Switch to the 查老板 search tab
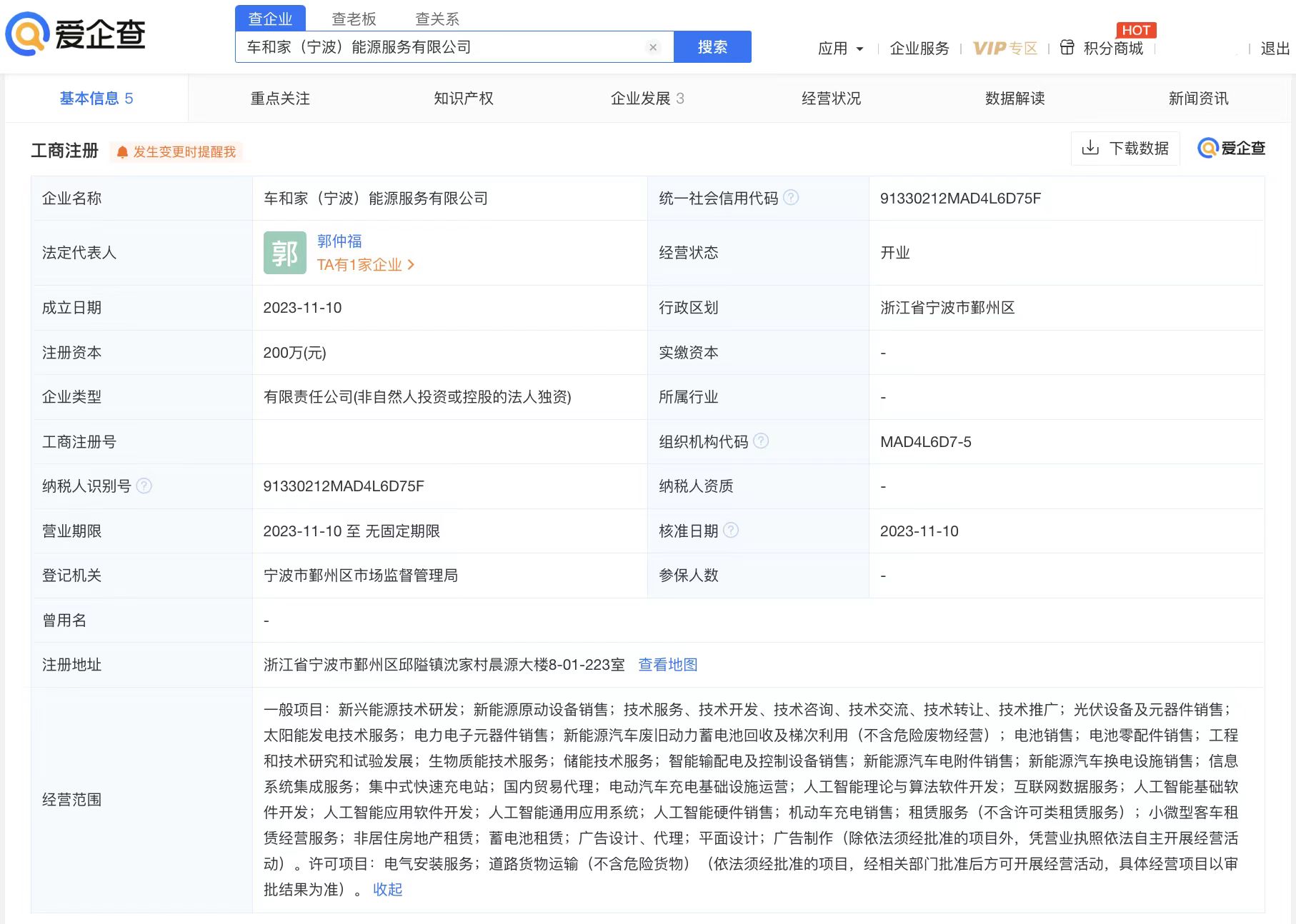The width and height of the screenshot is (1296, 924). (354, 19)
